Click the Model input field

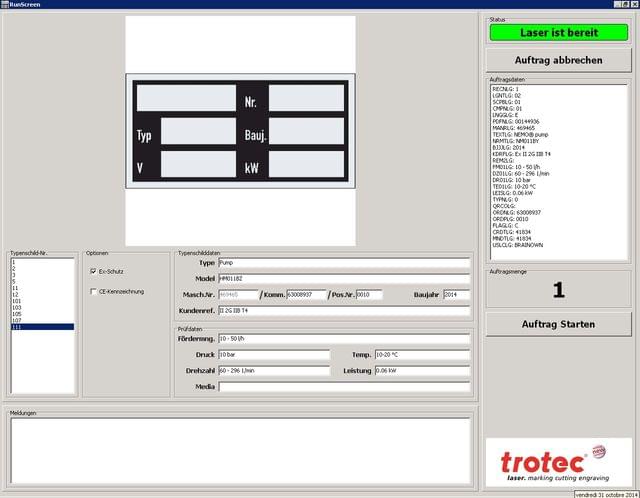click(x=343, y=278)
